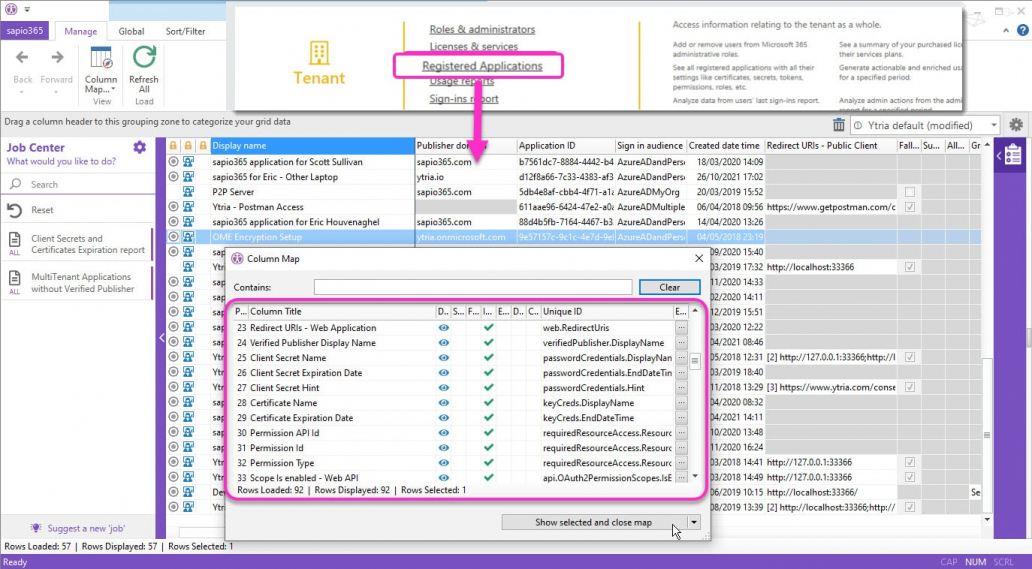The height and width of the screenshot is (569, 1032).
Task: Click the delete view trash icon
Action: tap(838, 125)
